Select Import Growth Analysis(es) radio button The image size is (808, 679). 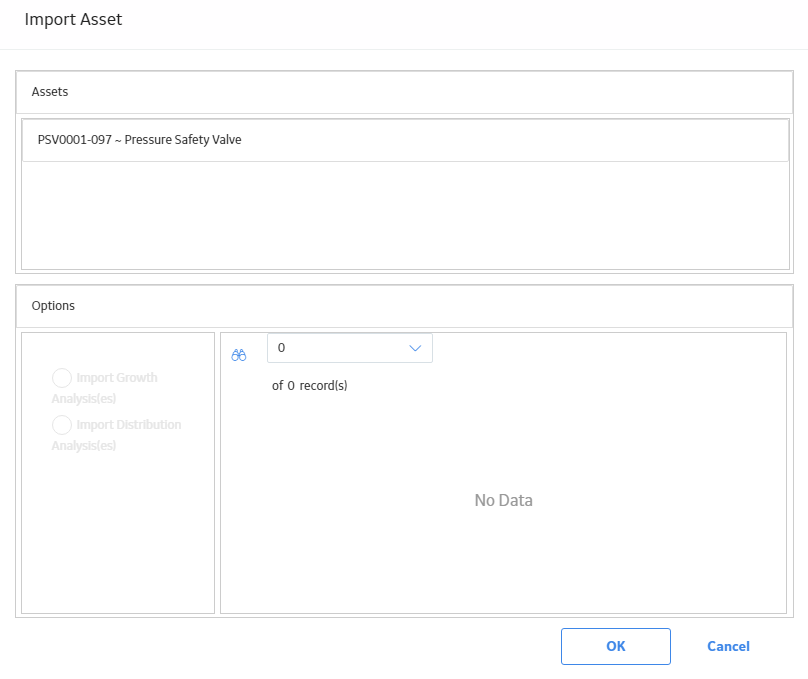point(62,378)
